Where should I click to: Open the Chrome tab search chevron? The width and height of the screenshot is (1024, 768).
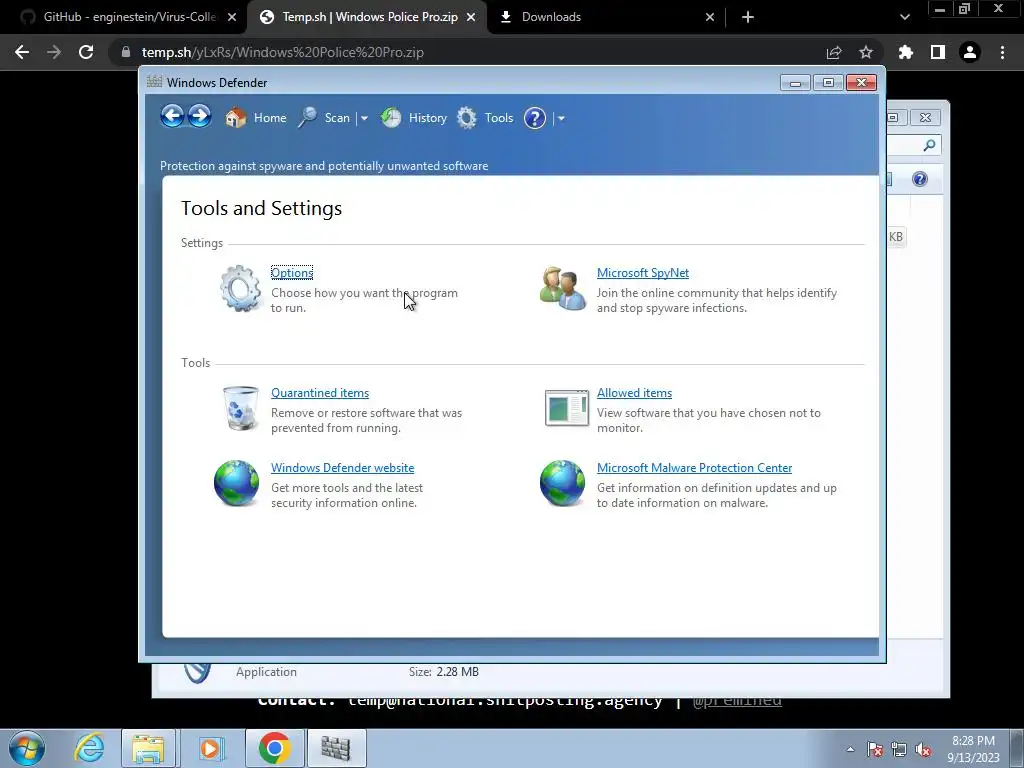(904, 17)
